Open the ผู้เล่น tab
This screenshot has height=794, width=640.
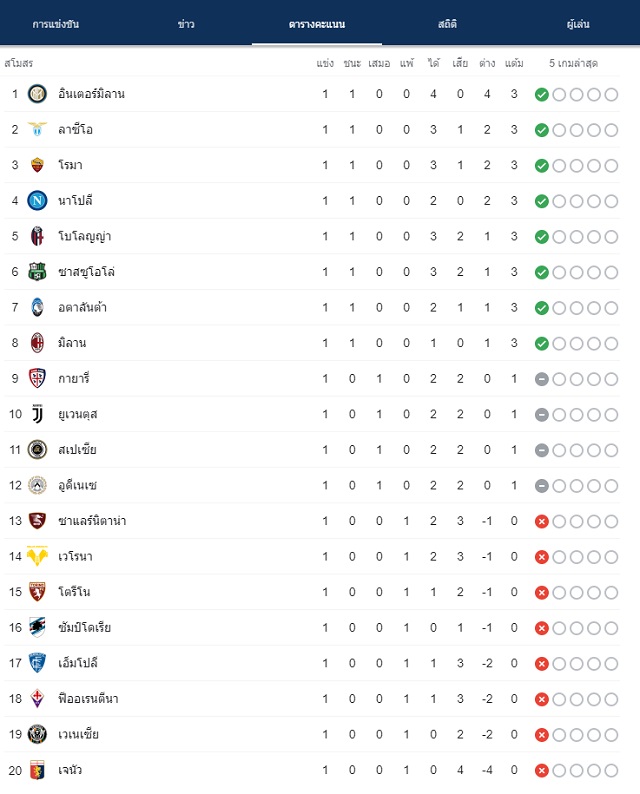point(578,24)
